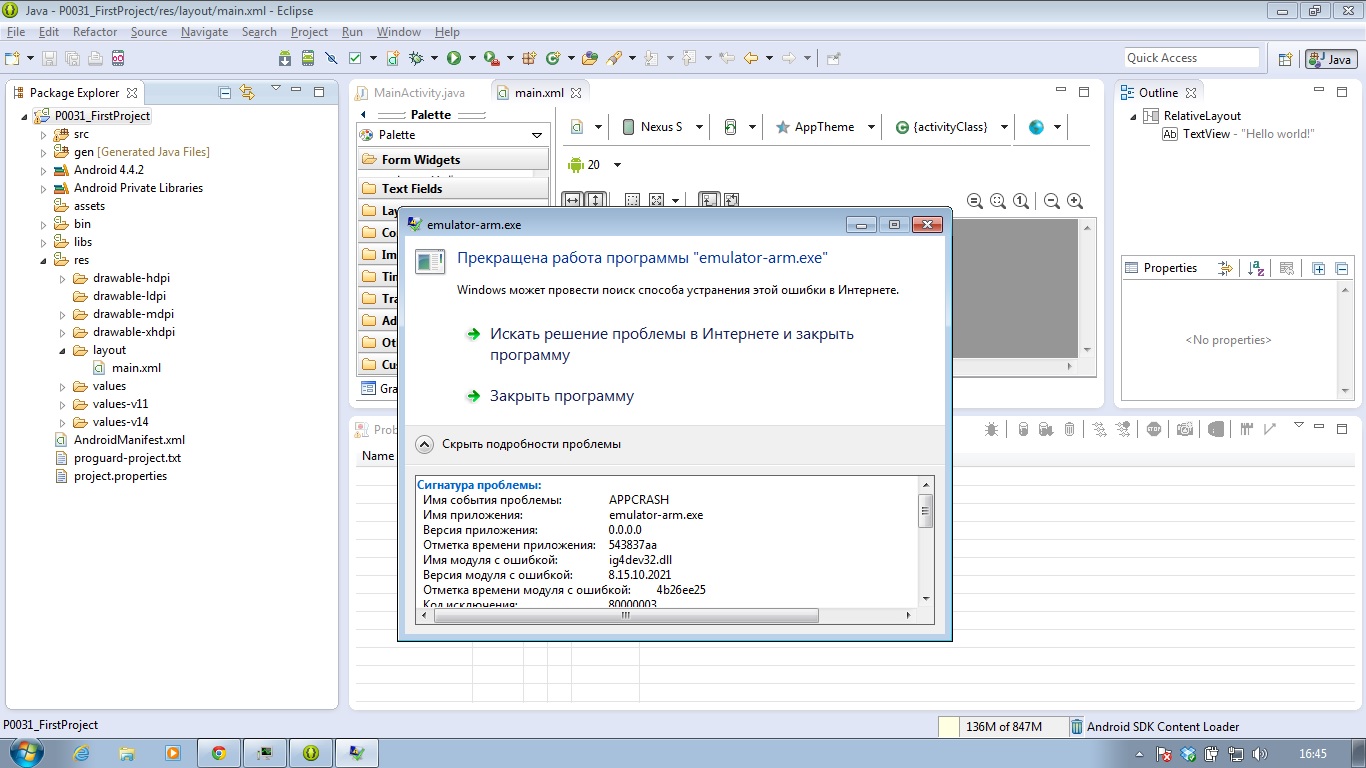Toggle Link with Editor in Package Explorer
Viewport: 1366px width, 768px height.
247,92
